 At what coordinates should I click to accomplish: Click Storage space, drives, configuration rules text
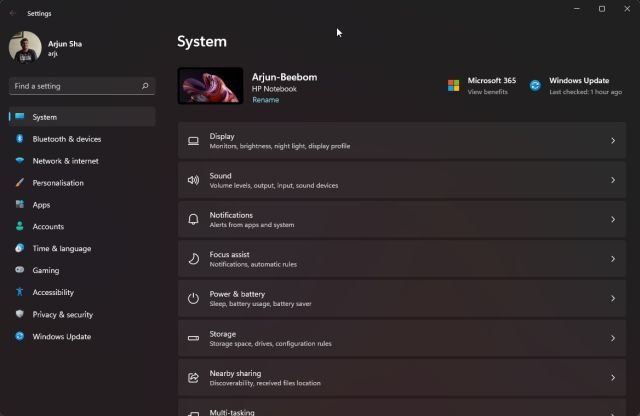270,343
